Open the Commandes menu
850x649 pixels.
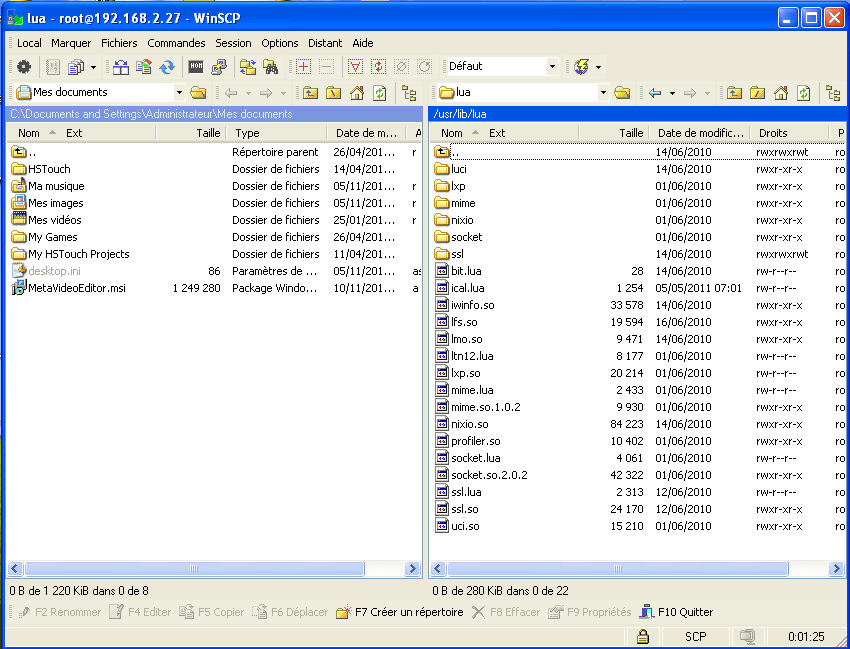[176, 43]
